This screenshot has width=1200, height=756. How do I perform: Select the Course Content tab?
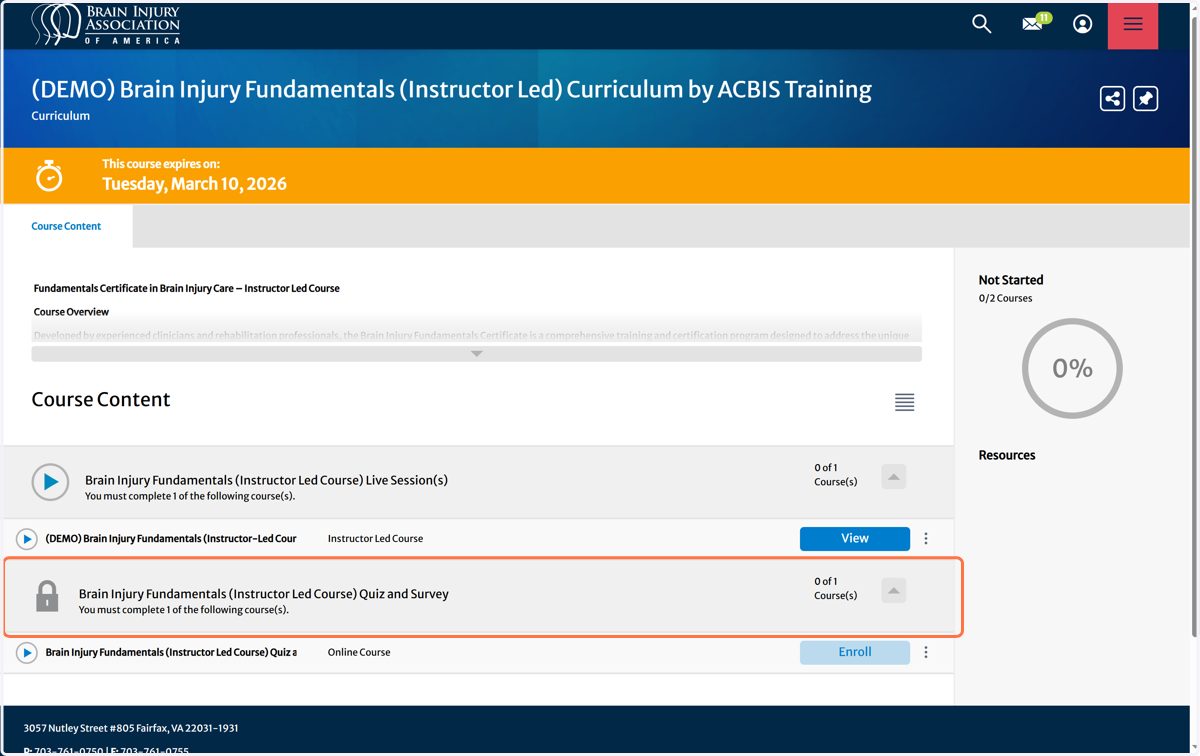(x=66, y=226)
